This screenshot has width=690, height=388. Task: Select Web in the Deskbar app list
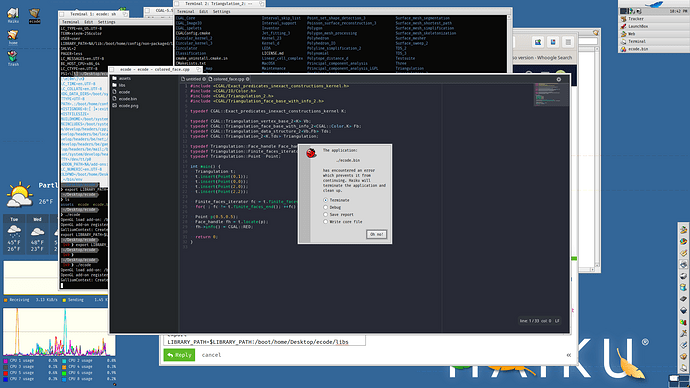click(x=654, y=34)
